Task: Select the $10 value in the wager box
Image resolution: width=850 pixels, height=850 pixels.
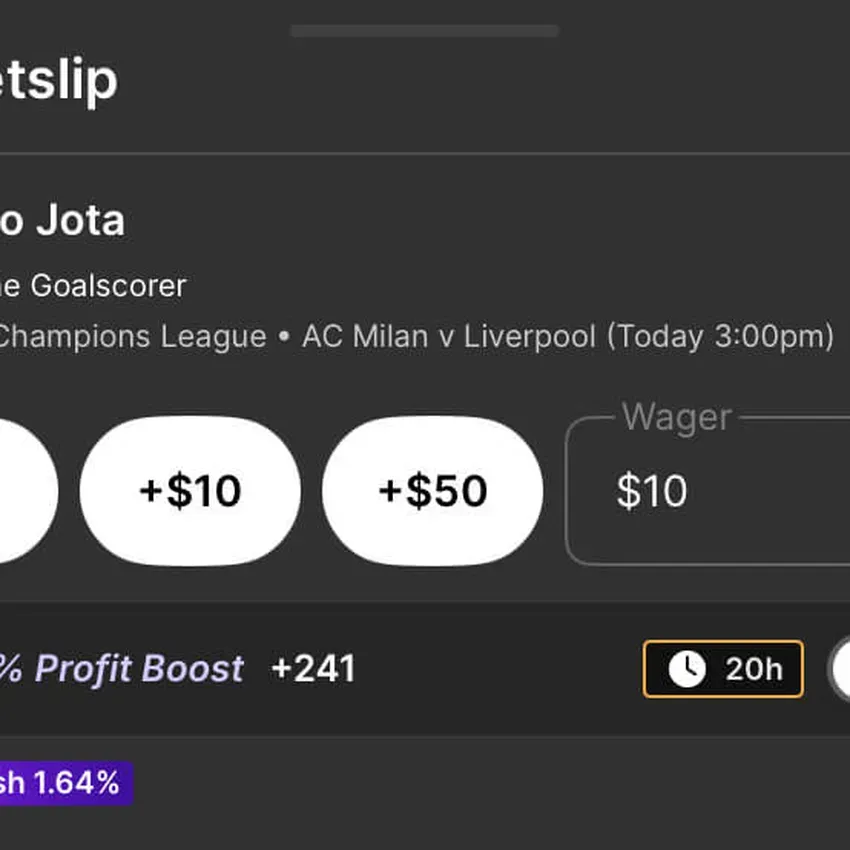Action: tap(652, 491)
